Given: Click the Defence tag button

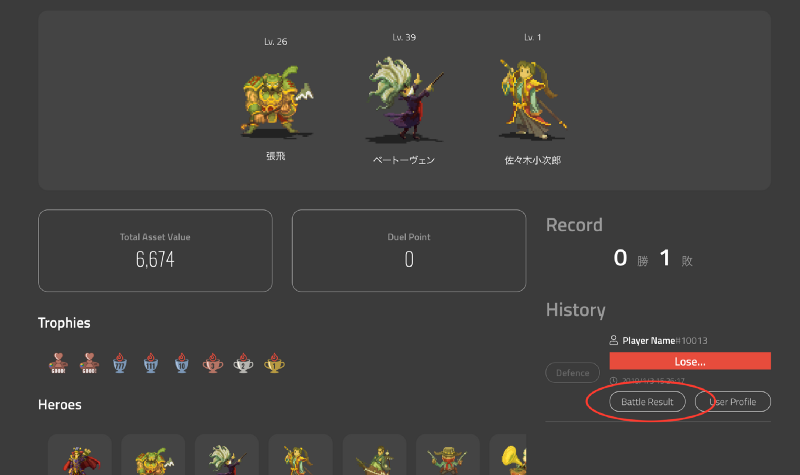Looking at the screenshot, I should tap(572, 372).
